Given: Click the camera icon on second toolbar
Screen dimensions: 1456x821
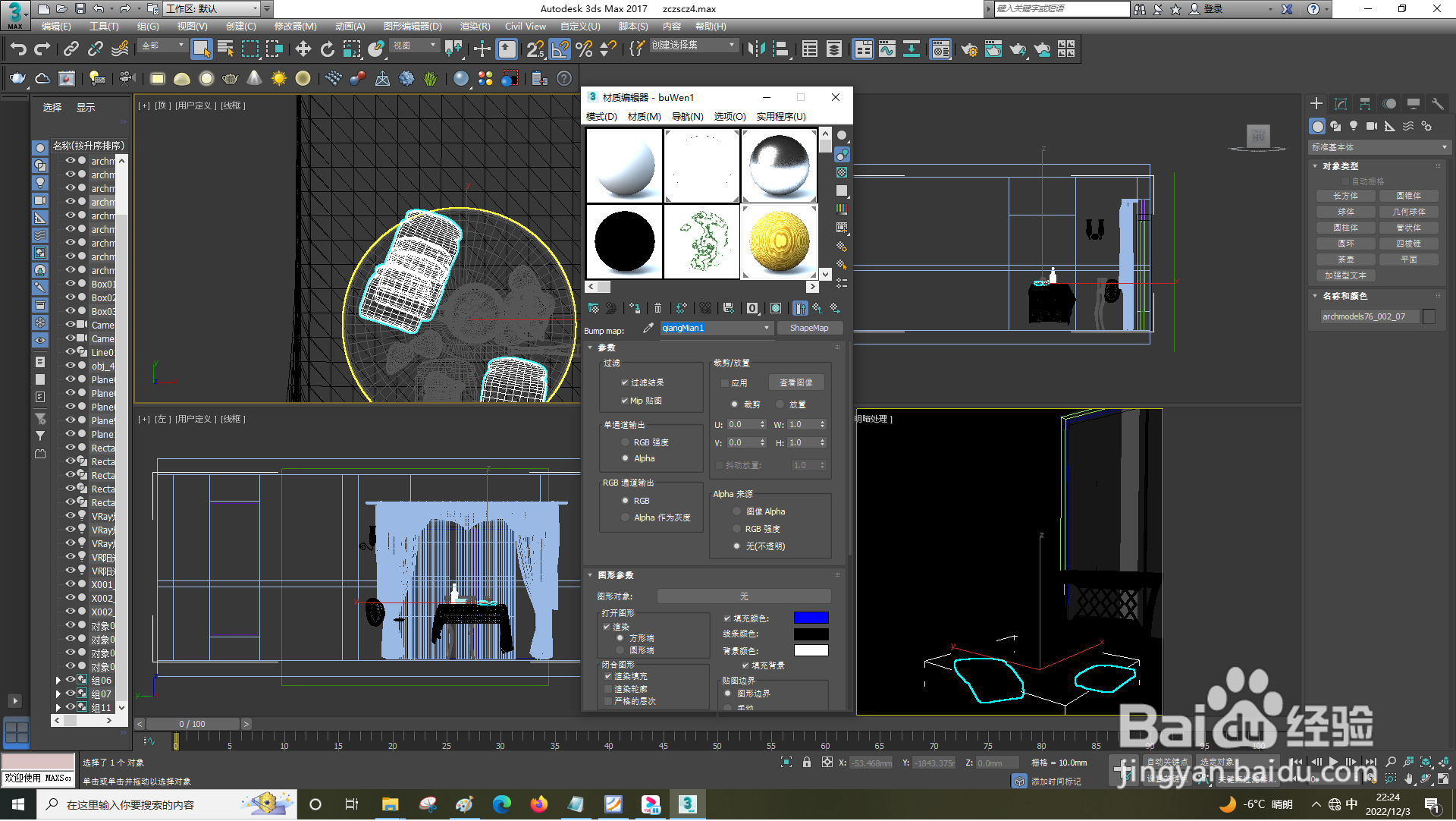Looking at the screenshot, I should point(127,78).
